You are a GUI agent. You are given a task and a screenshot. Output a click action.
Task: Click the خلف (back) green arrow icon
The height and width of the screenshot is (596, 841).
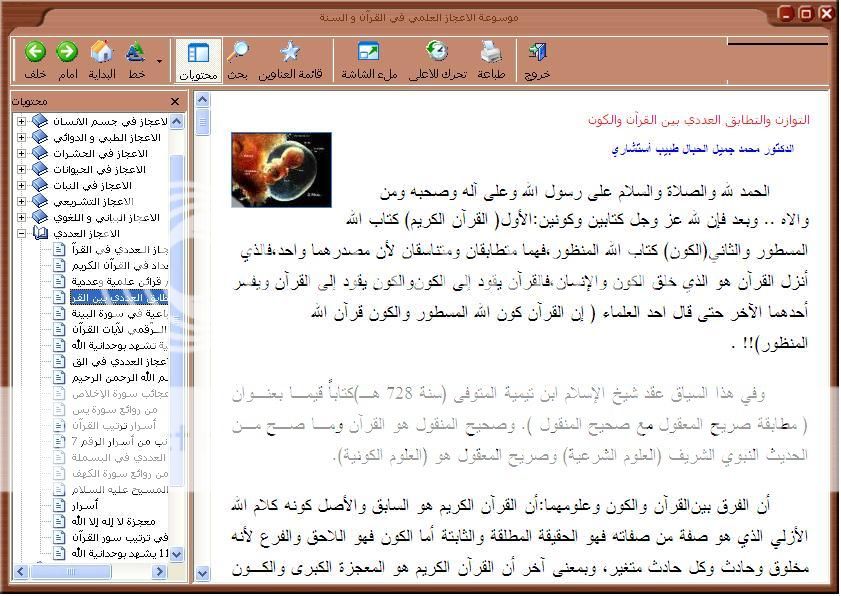[x=35, y=53]
